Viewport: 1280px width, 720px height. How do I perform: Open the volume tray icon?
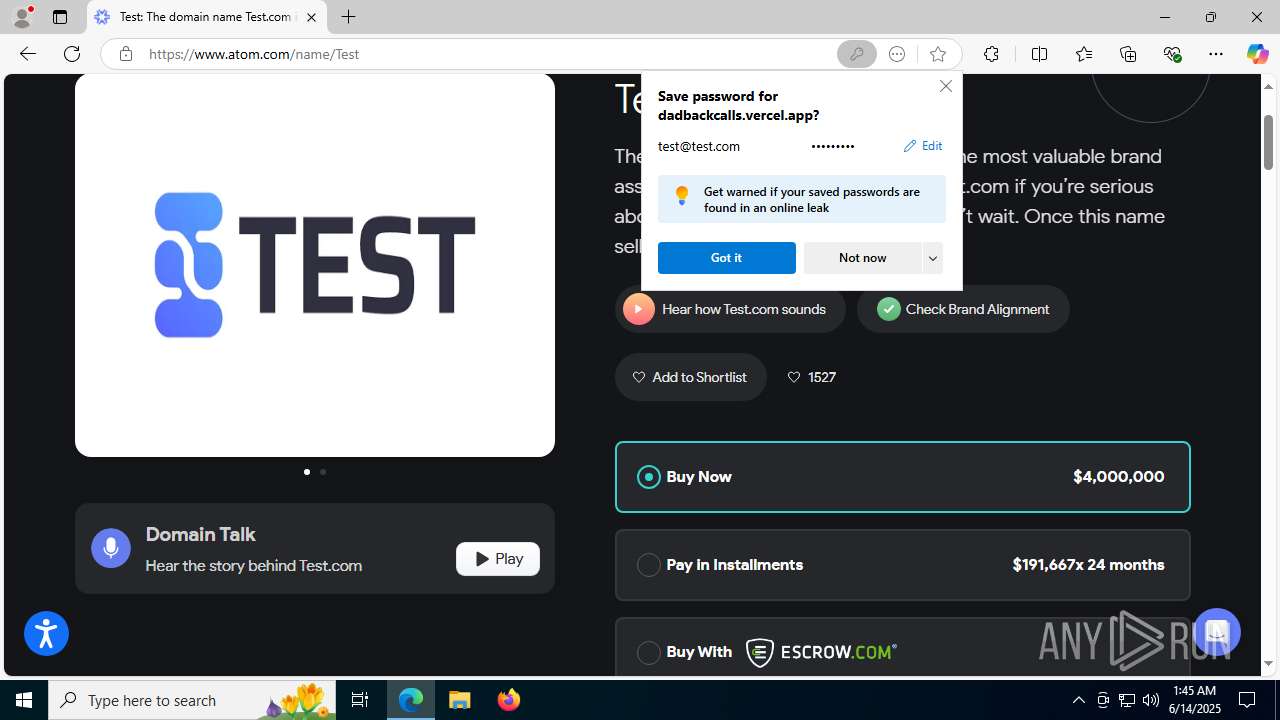click(1151, 700)
